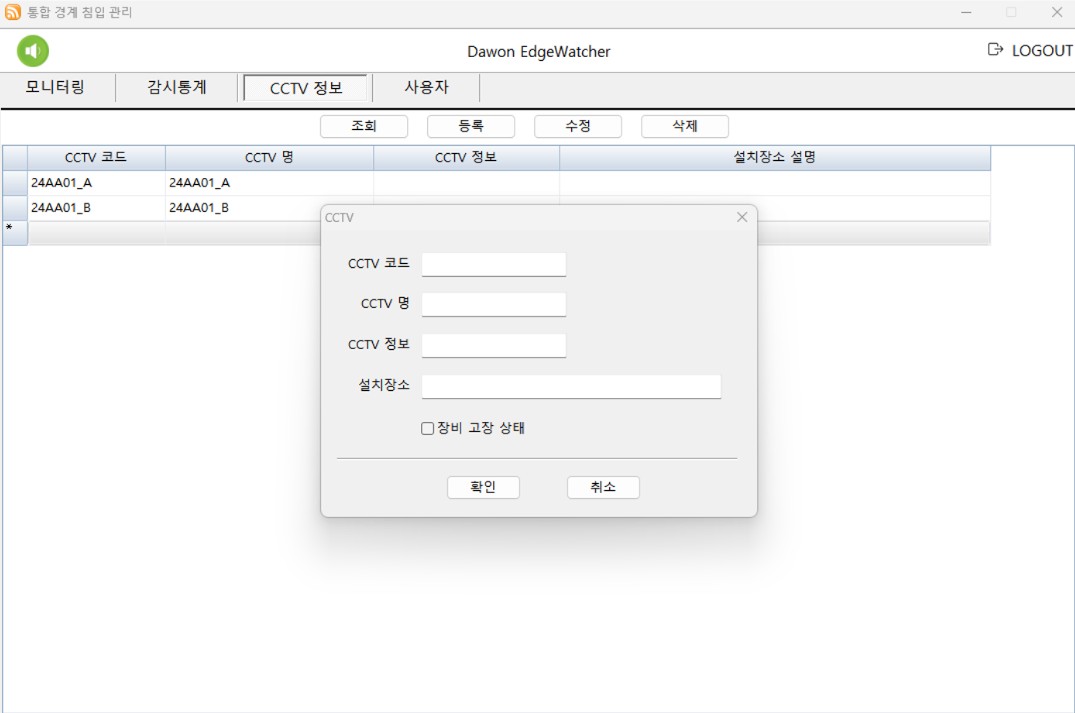Focus the CCTV 코드 input field
1075x713 pixels.
click(494, 264)
